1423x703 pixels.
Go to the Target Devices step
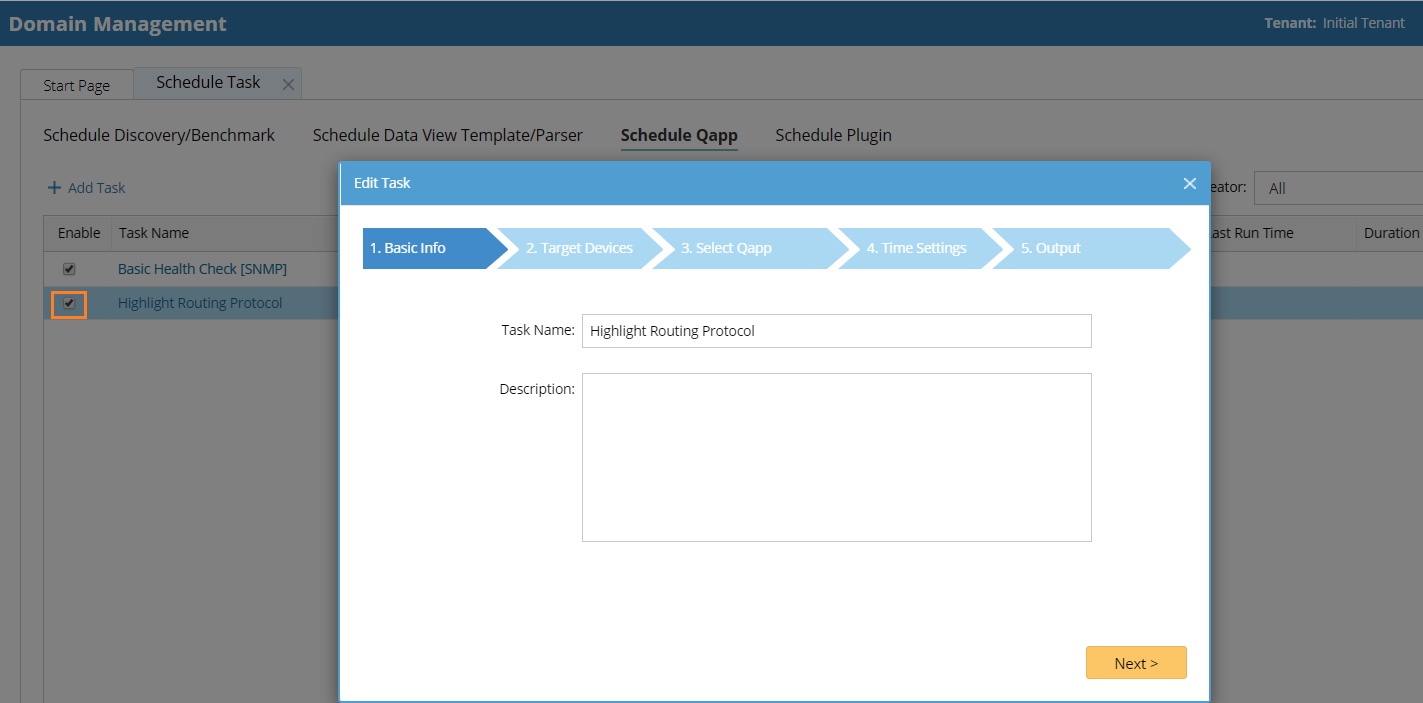579,248
